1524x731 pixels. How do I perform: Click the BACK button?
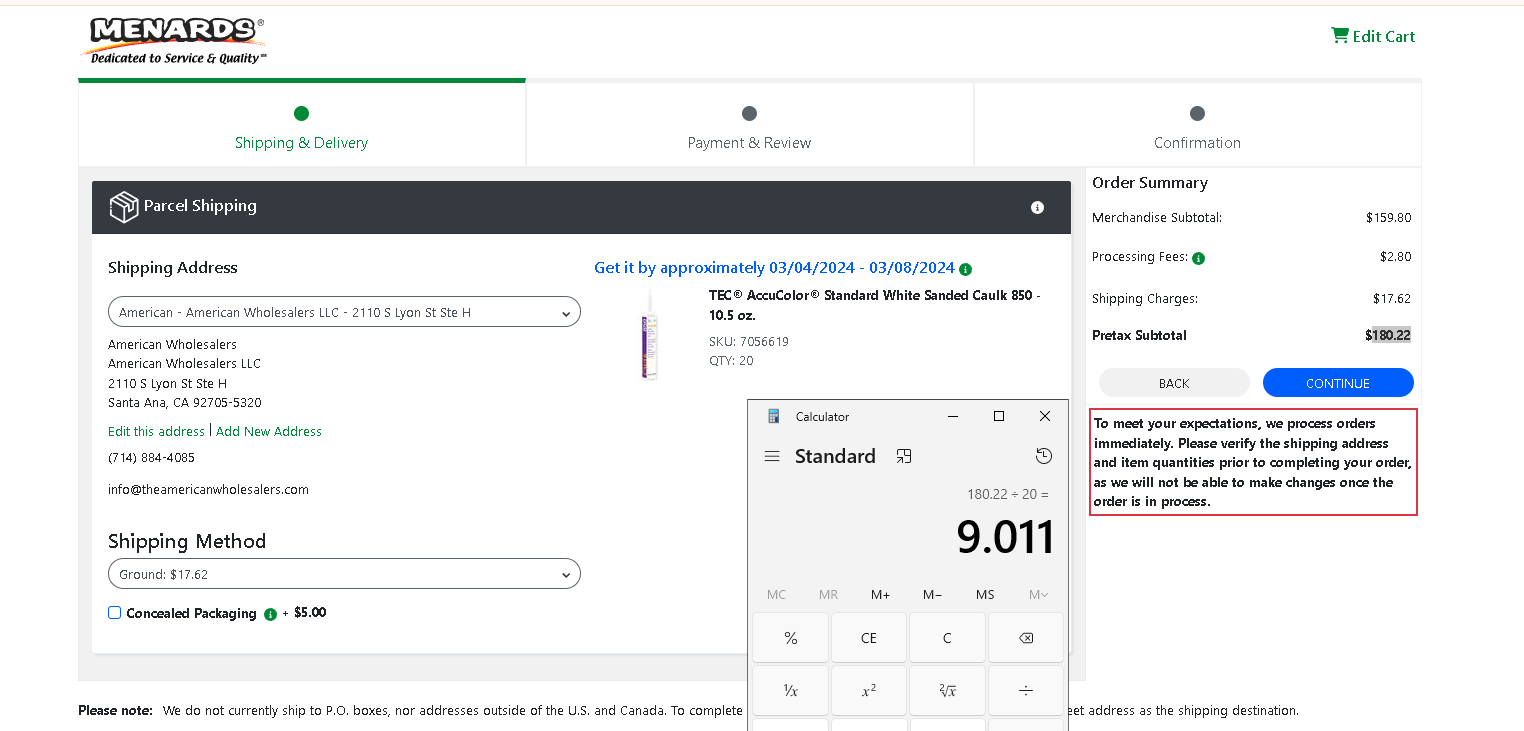pos(1174,383)
